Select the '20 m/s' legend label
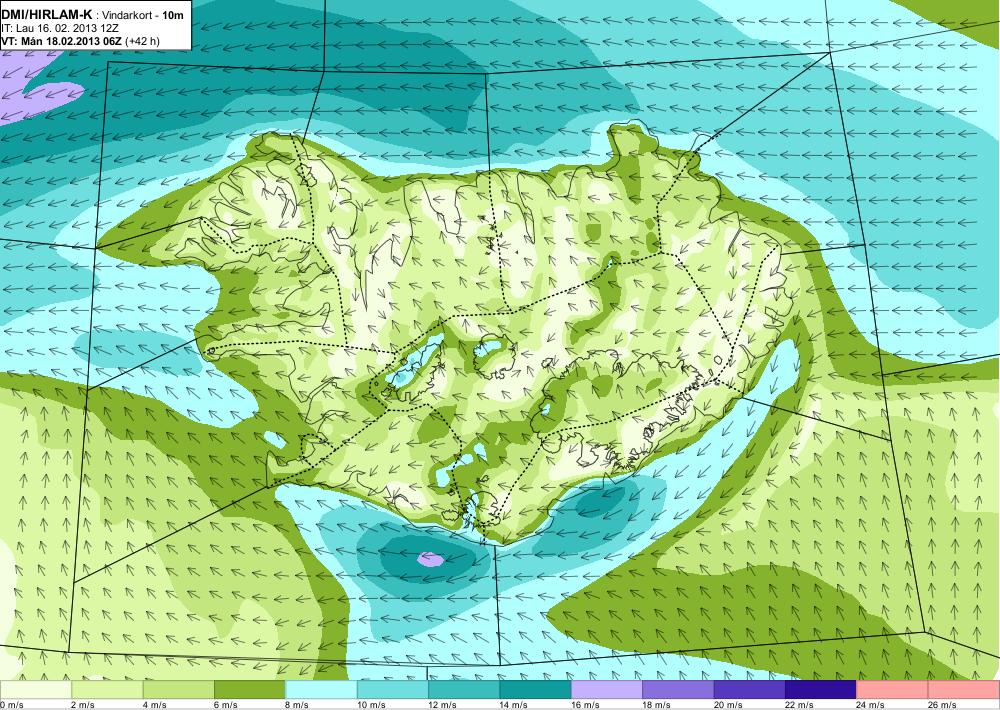The width and height of the screenshot is (1000, 710). pyautogui.click(x=728, y=705)
